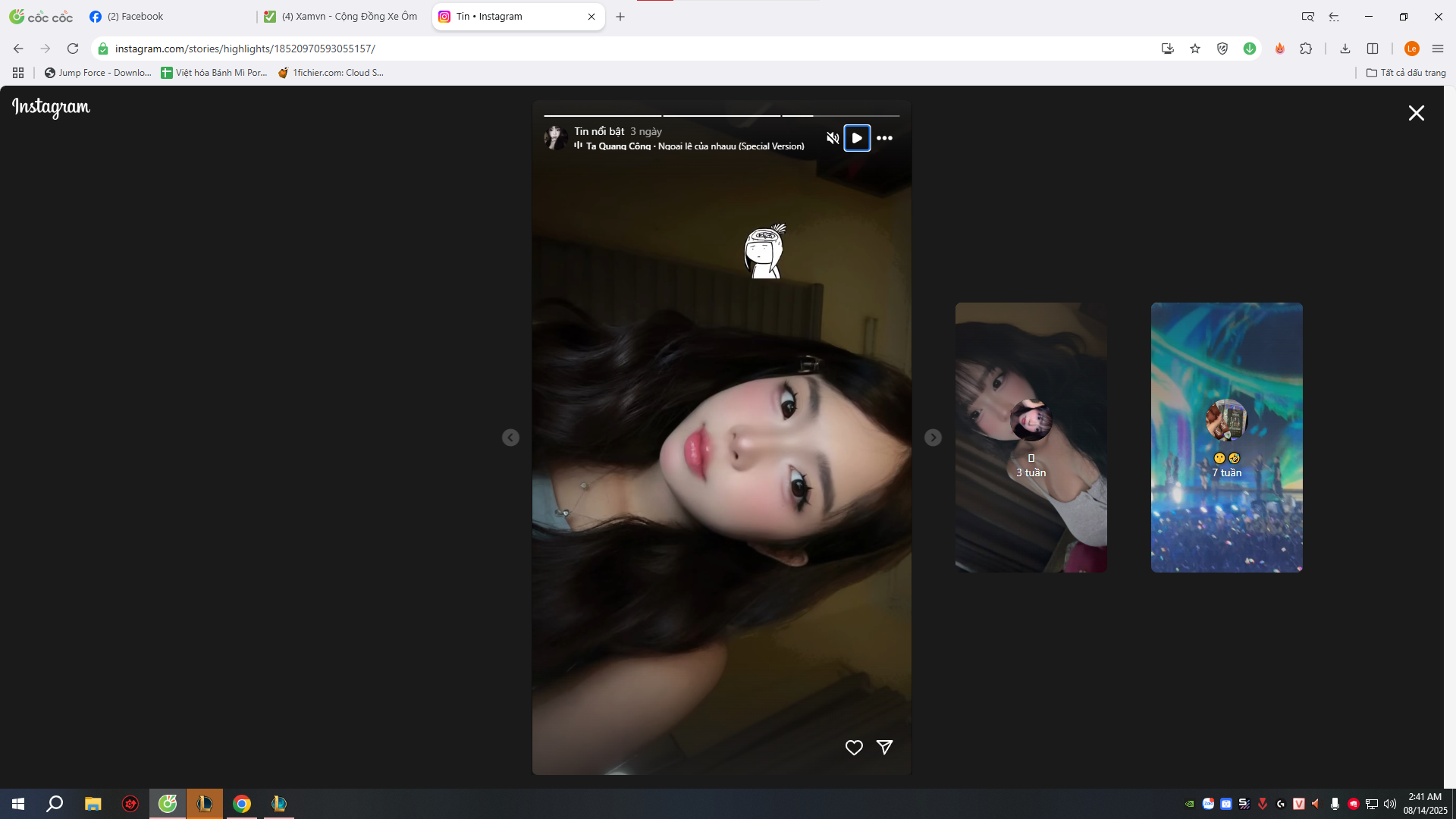1456x819 pixels.
Task: Close the story viewer with X
Action: (x=1416, y=112)
